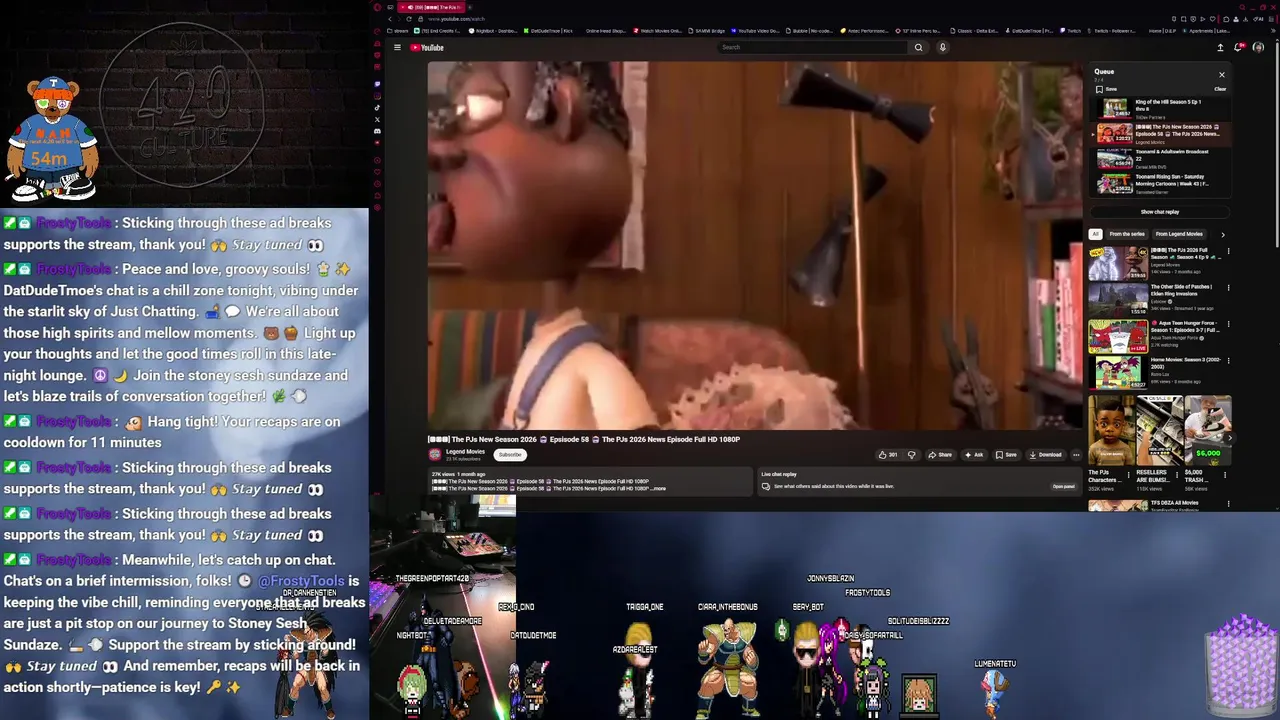Activate voice search microphone icon
The image size is (1280, 720).
click(x=942, y=47)
